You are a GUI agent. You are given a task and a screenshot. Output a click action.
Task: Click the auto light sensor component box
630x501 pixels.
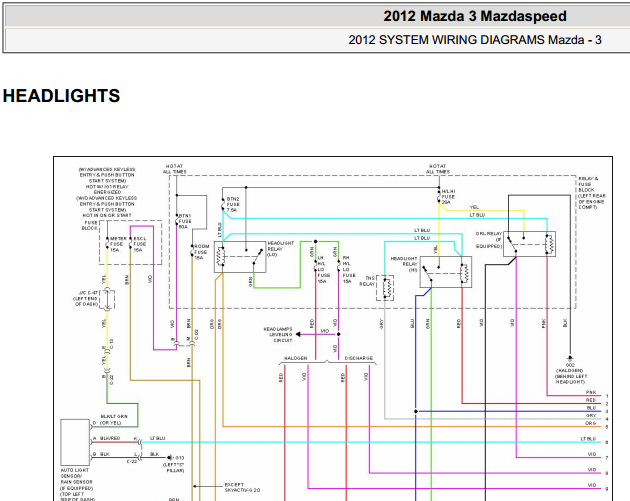(75, 442)
